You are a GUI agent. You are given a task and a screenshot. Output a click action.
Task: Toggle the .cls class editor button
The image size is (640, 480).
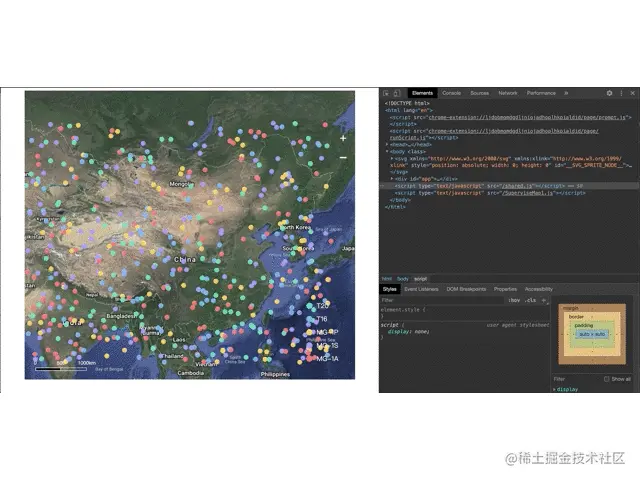[531, 300]
